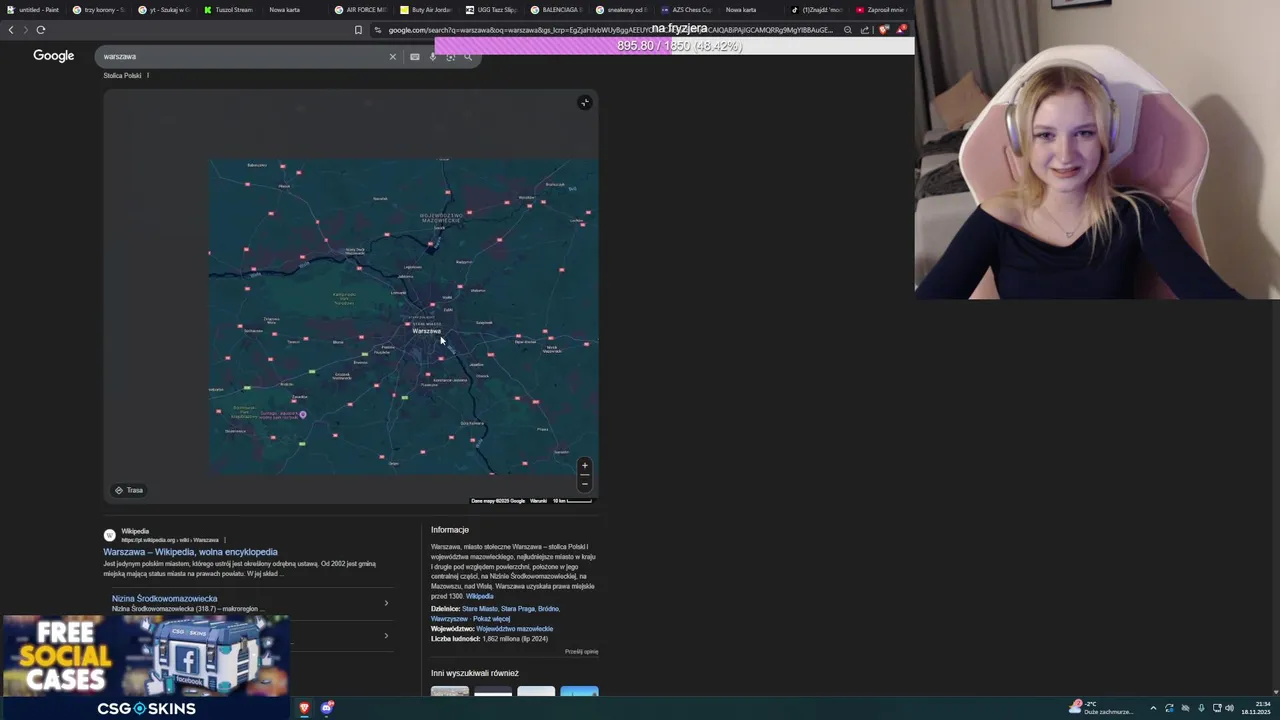Open the Warszawa – Wikipedia, wolna encyklopedia link
Viewport: 1280px width, 720px height.
point(190,552)
